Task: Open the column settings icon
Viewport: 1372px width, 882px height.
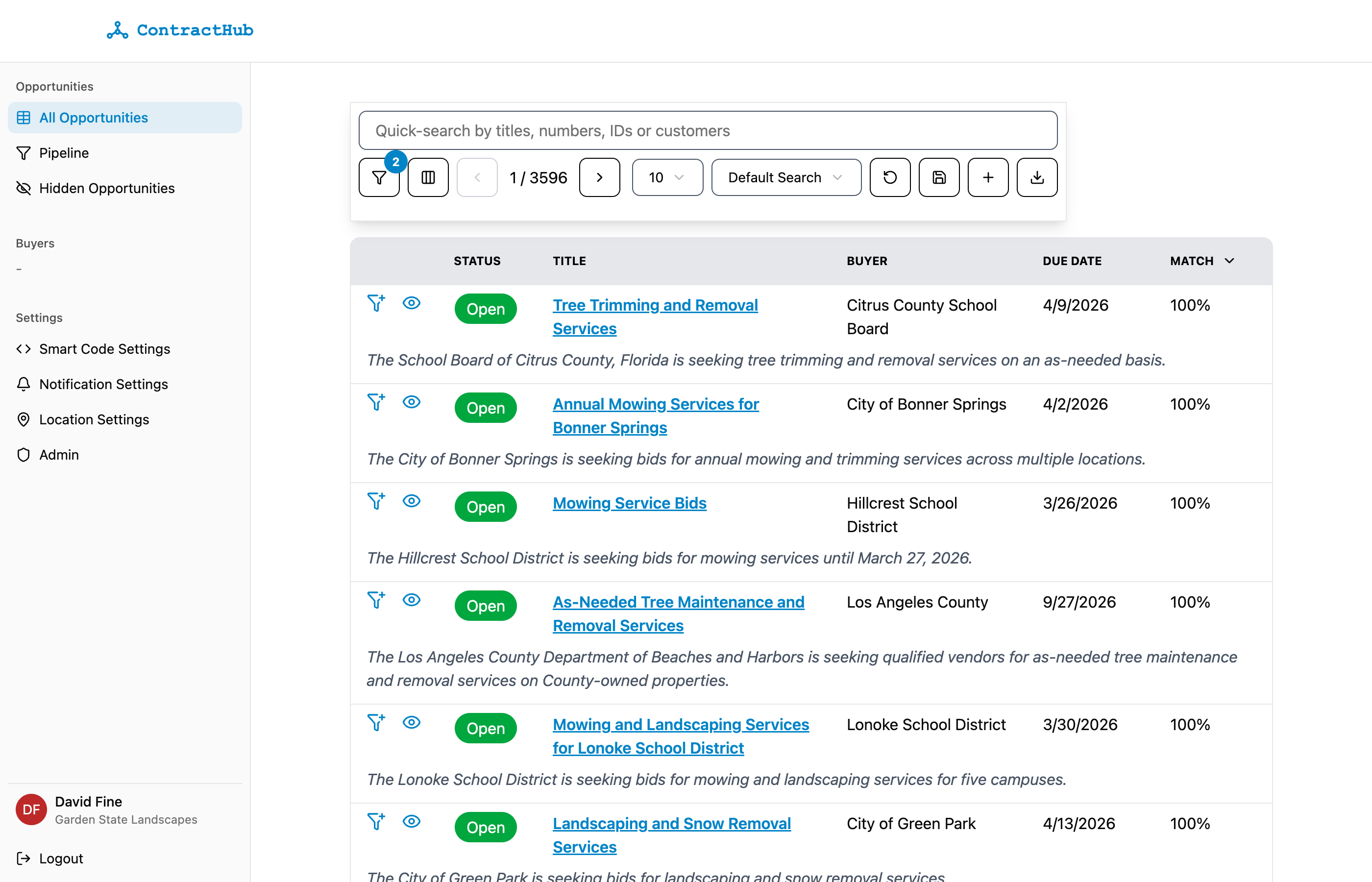Action: 428,177
